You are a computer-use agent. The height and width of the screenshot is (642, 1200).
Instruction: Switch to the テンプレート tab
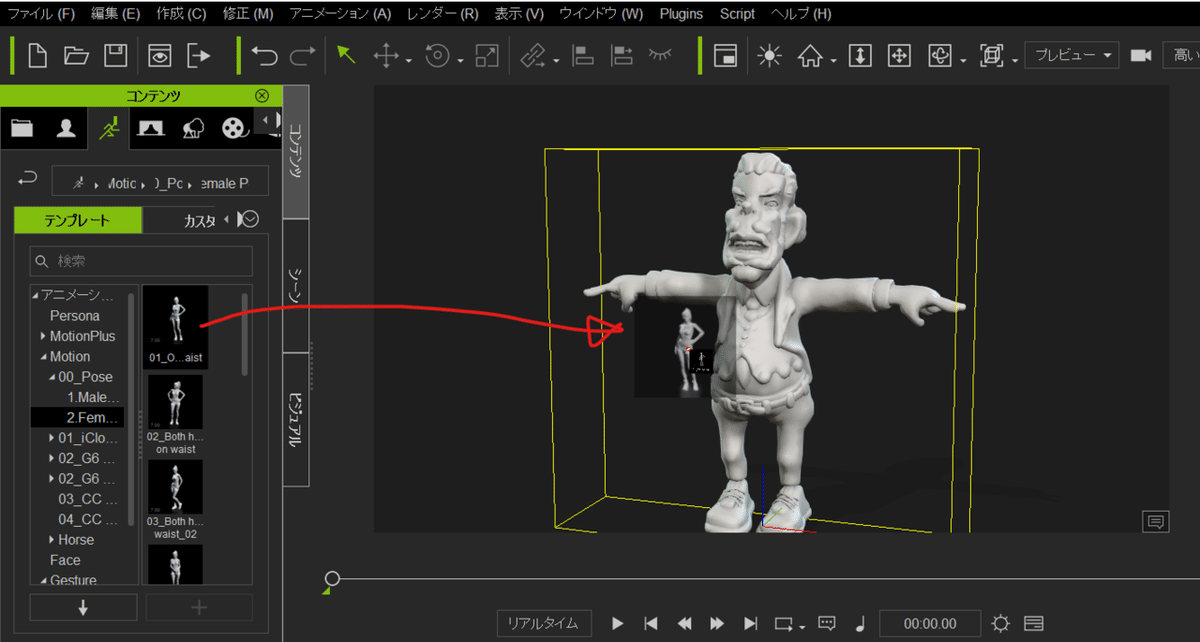(77, 220)
